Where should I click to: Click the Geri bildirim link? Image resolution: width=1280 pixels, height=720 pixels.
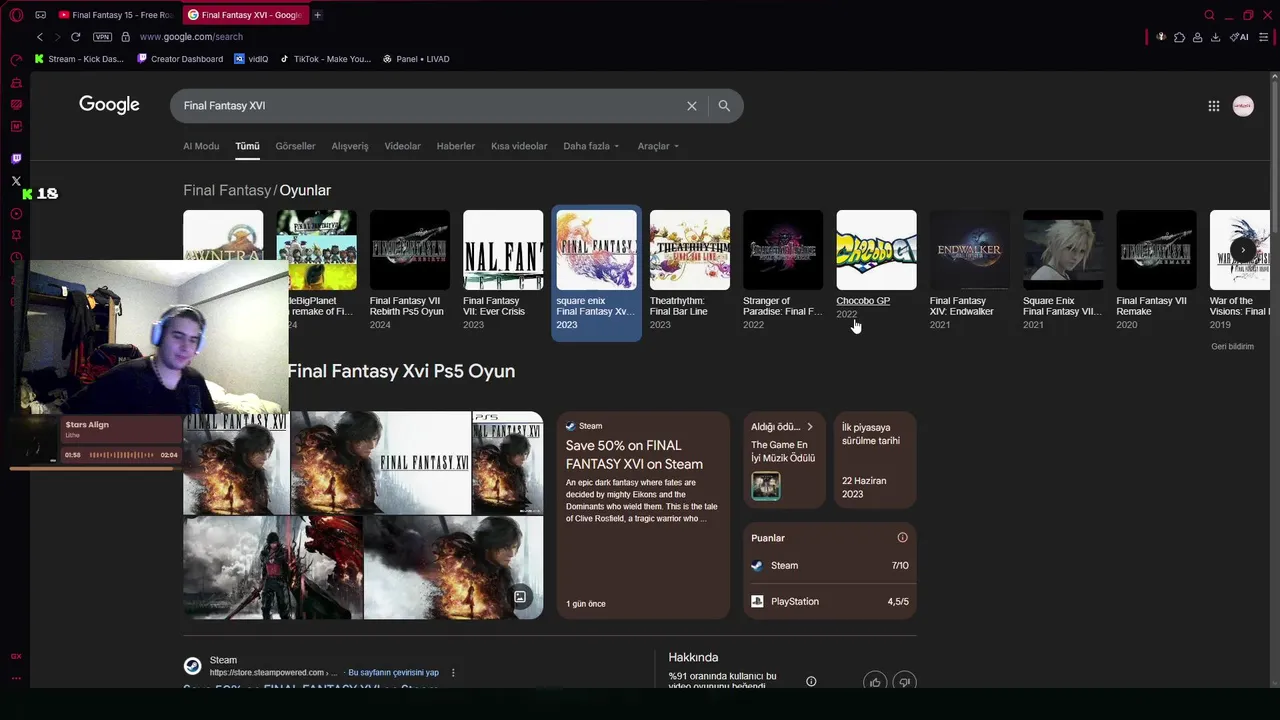pyautogui.click(x=1232, y=347)
